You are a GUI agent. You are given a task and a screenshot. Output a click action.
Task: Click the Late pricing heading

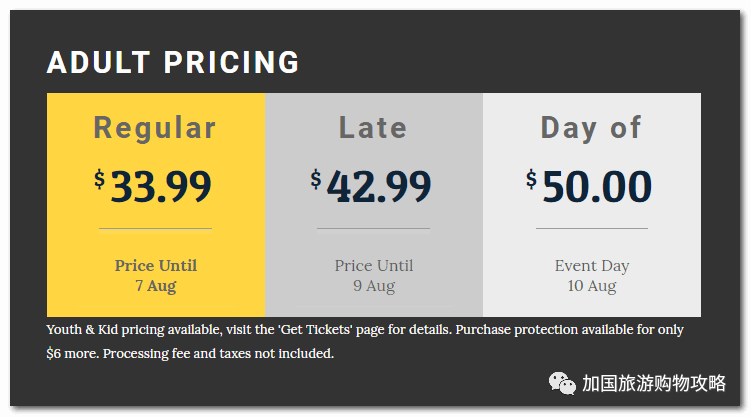[x=373, y=128]
